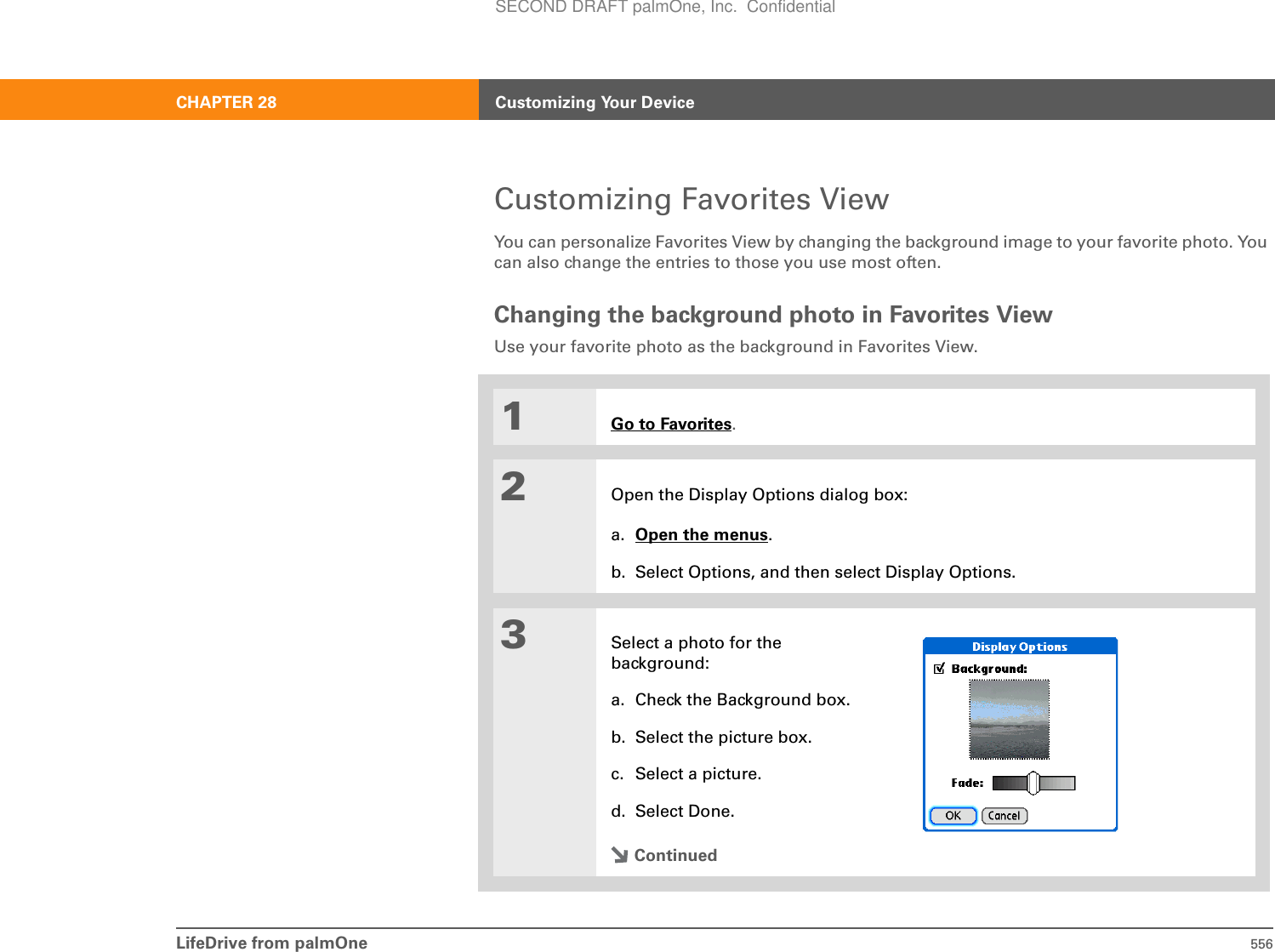This screenshot has height=952, width=1275.
Task: Click the Customizing Favorites View heading
Action: tap(692, 199)
